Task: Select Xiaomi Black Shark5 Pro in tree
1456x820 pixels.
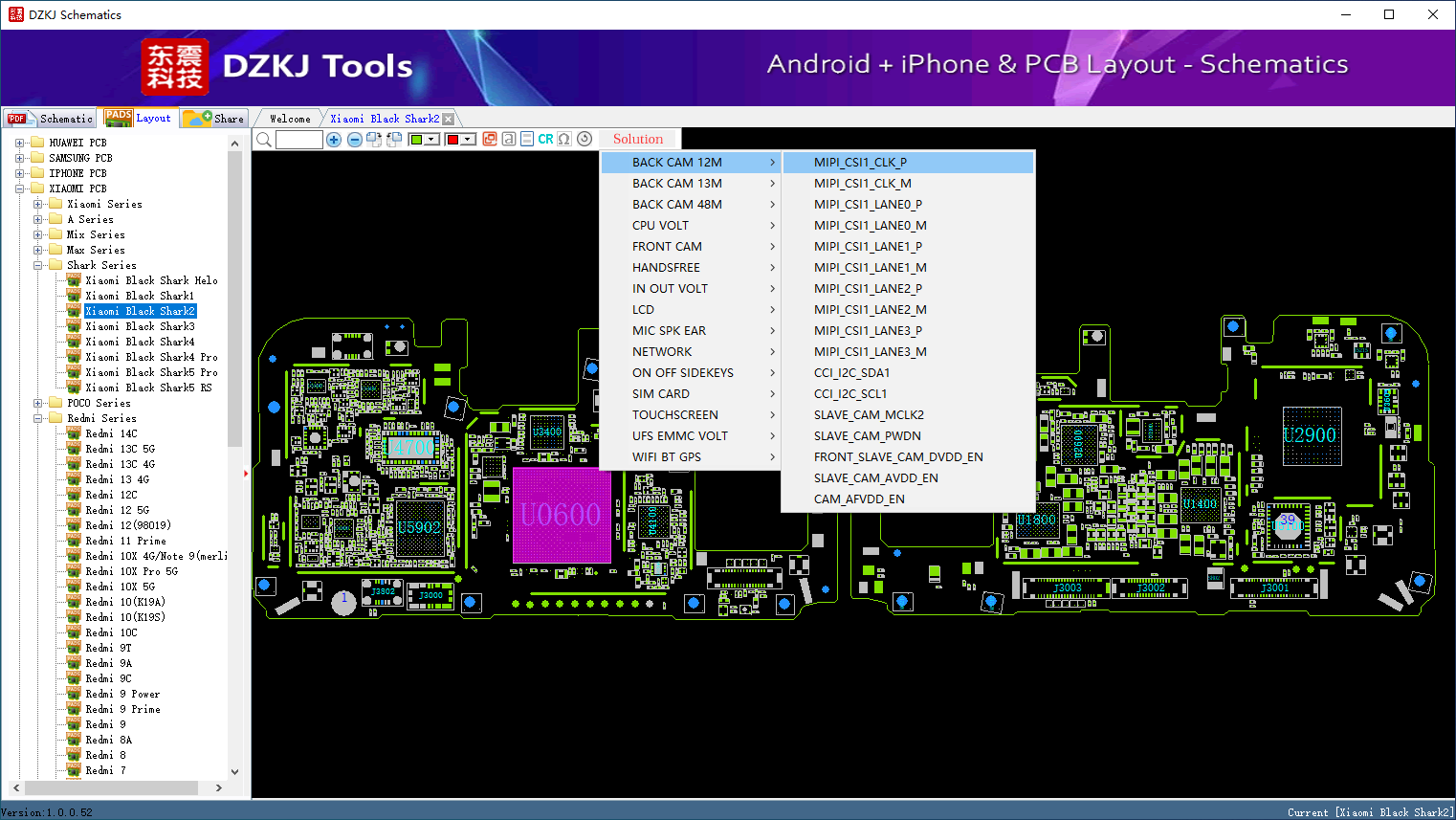Action: click(151, 372)
